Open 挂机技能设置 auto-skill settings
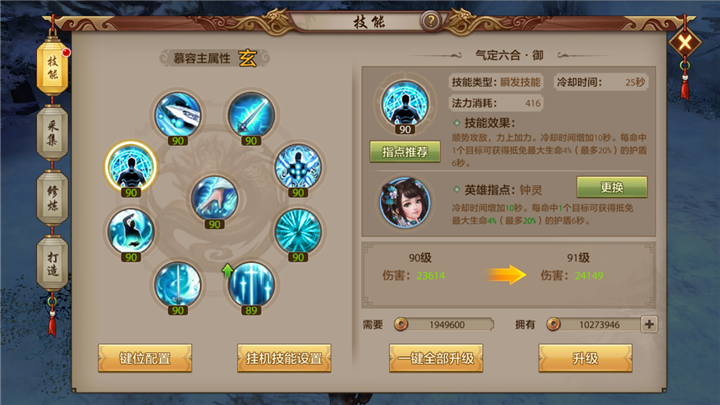Screen dimensions: 720x405 284,358
